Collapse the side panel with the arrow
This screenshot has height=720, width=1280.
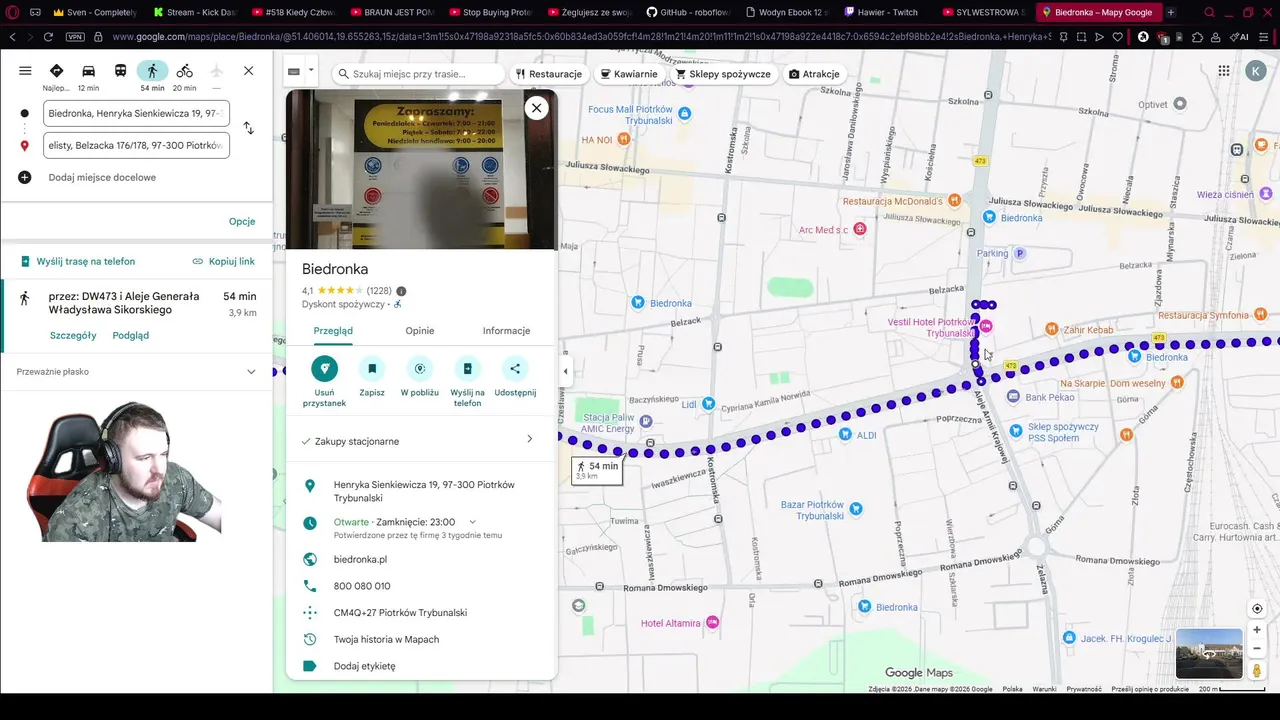565,371
